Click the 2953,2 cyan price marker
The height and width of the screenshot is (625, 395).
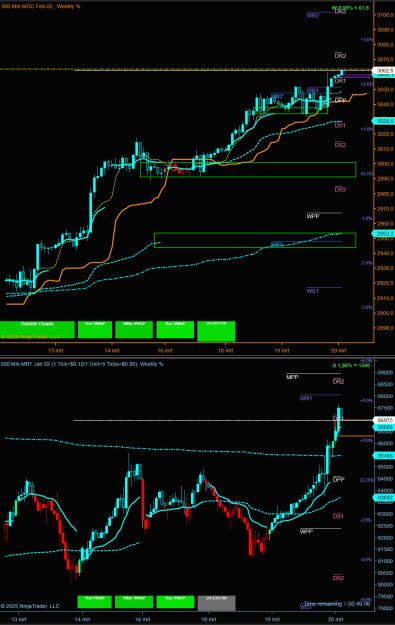click(x=383, y=234)
